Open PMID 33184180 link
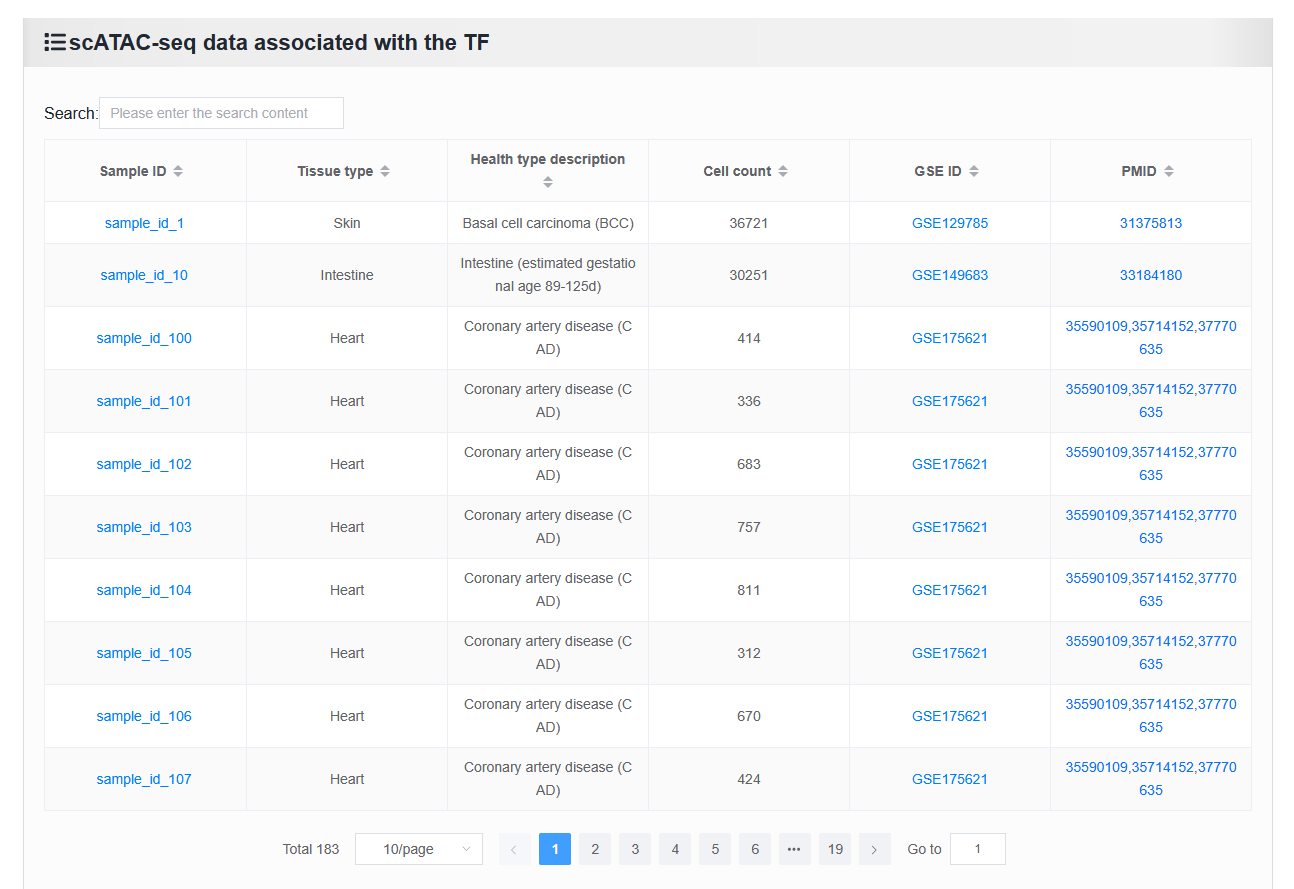Image resolution: width=1294 pixels, height=889 pixels. (1151, 275)
